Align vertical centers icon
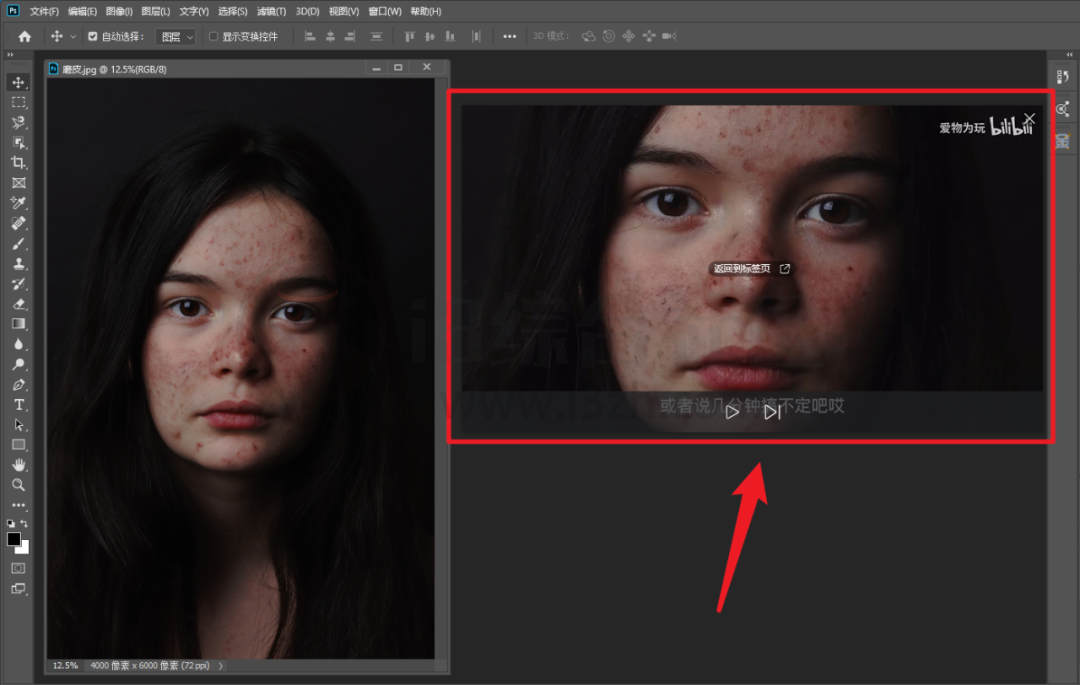 430,36
